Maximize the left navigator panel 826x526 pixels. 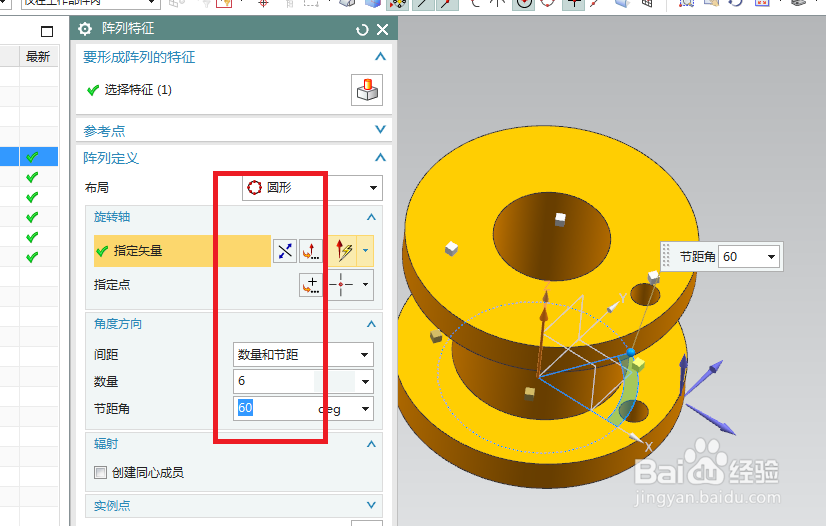pos(47,32)
